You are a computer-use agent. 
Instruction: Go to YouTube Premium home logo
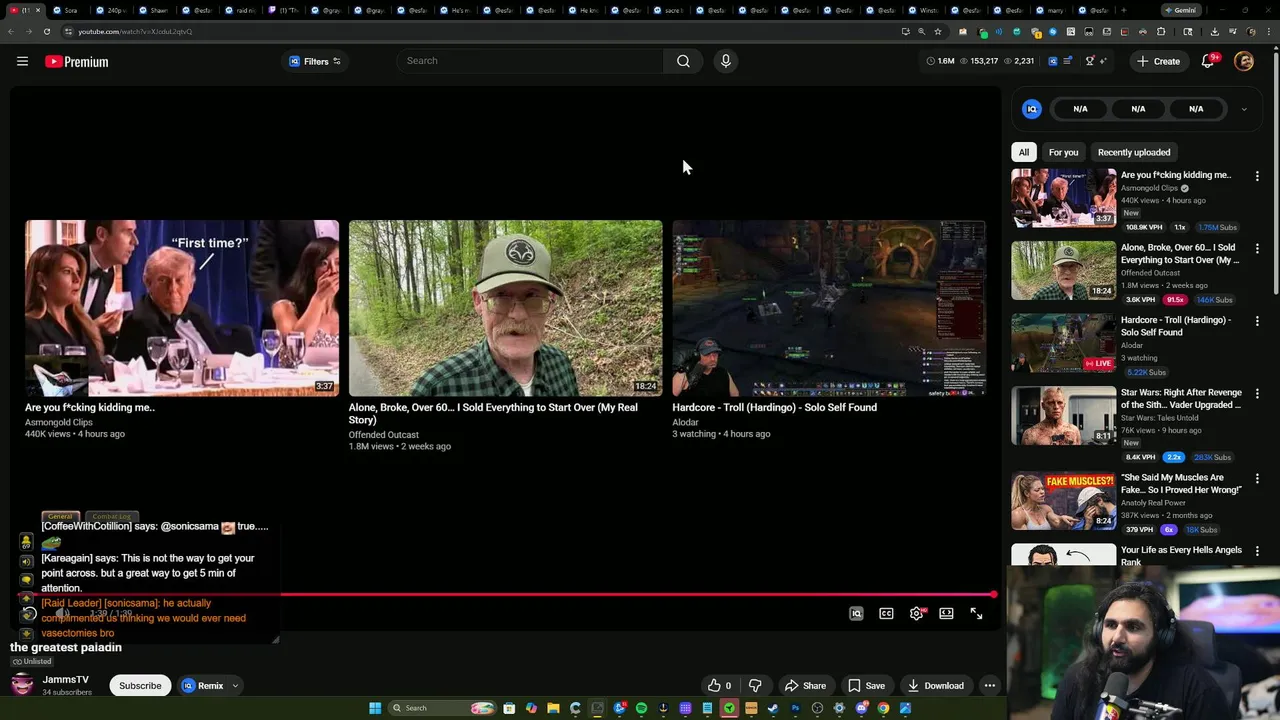(x=76, y=61)
